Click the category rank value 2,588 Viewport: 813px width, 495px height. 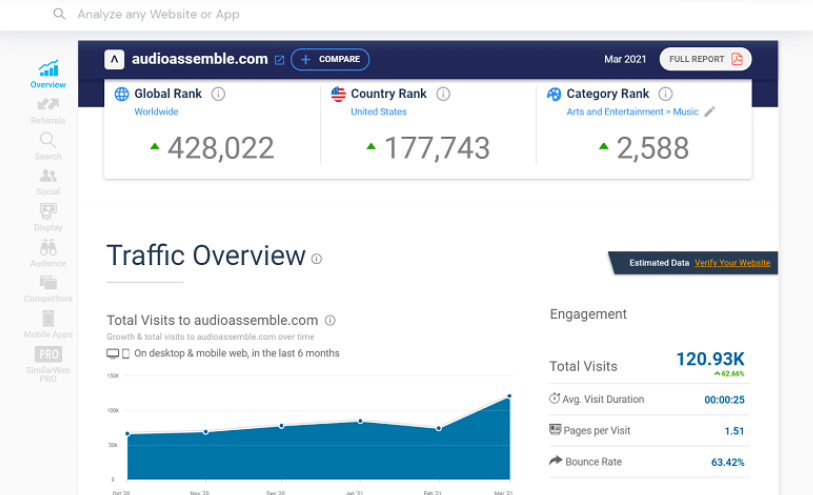652,148
